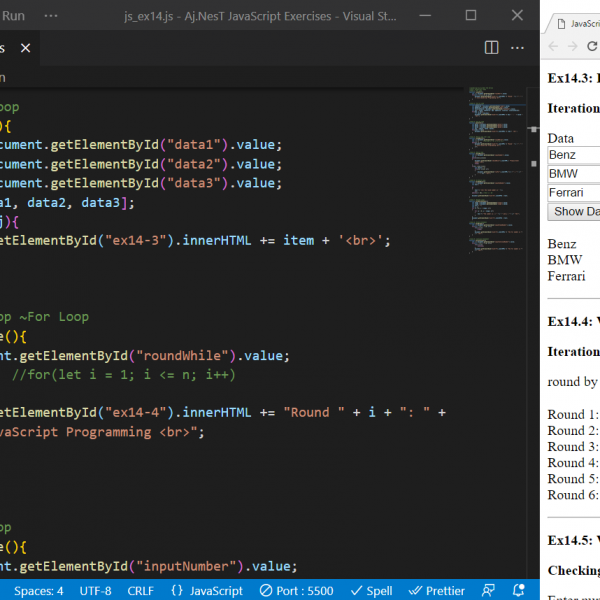The height and width of the screenshot is (600, 600).
Task: Close the open editor tab
Action: pyautogui.click(x=25, y=48)
